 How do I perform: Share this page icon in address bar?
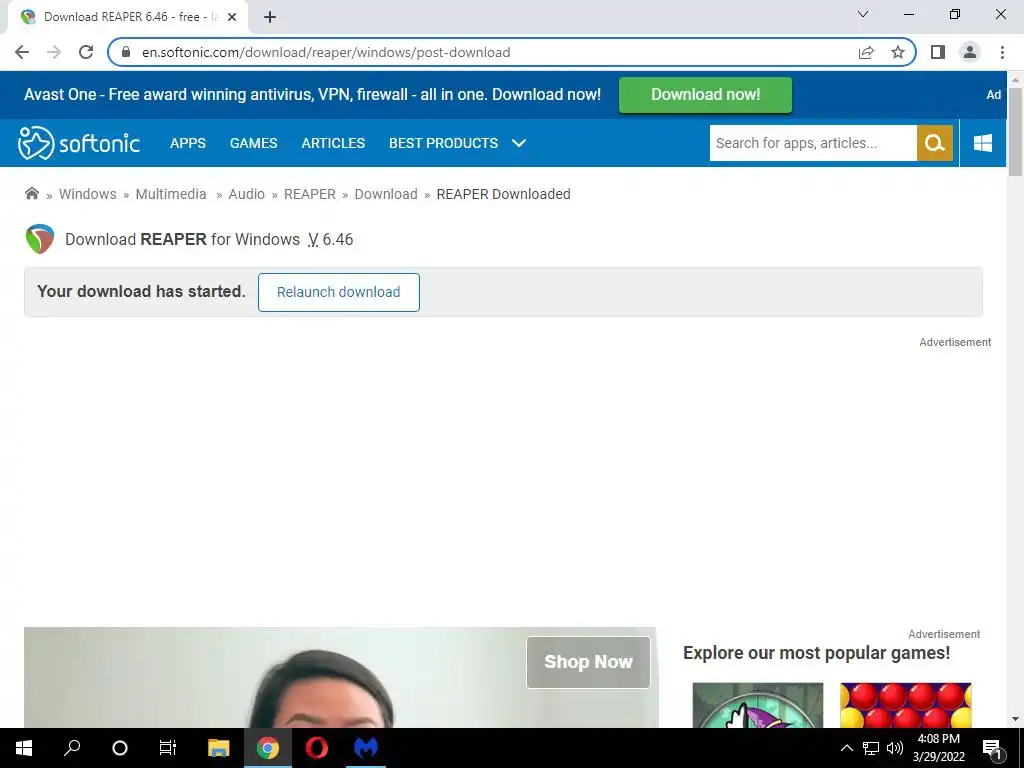pyautogui.click(x=866, y=52)
